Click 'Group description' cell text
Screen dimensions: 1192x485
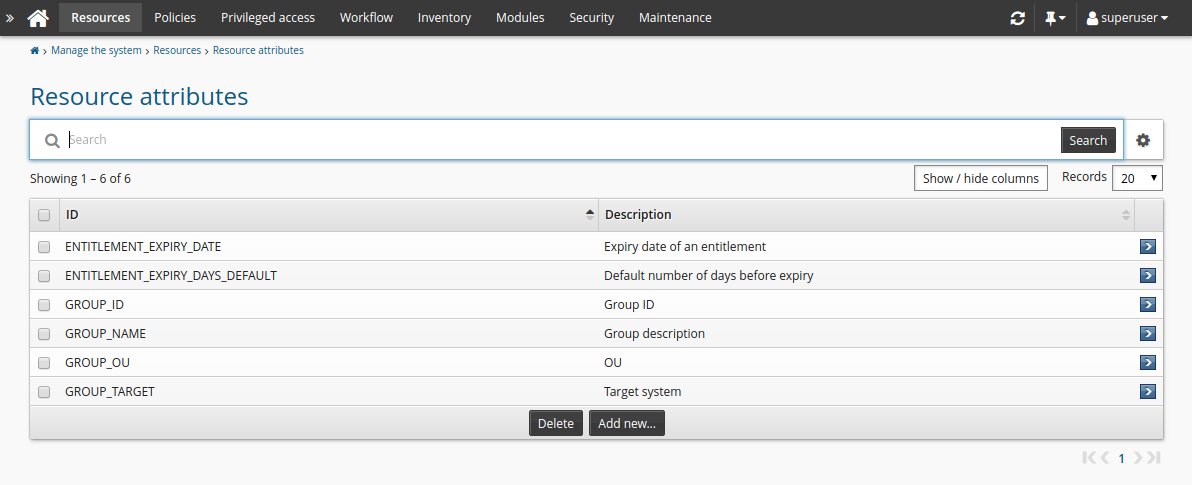pyautogui.click(x=655, y=333)
